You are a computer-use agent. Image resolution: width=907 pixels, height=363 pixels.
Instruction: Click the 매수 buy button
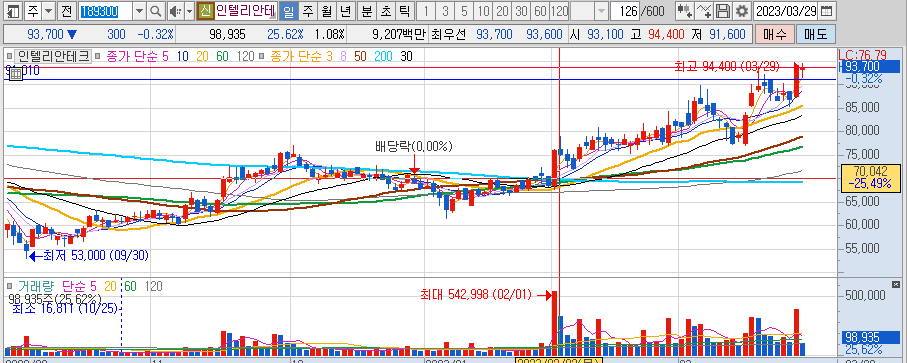(775, 35)
